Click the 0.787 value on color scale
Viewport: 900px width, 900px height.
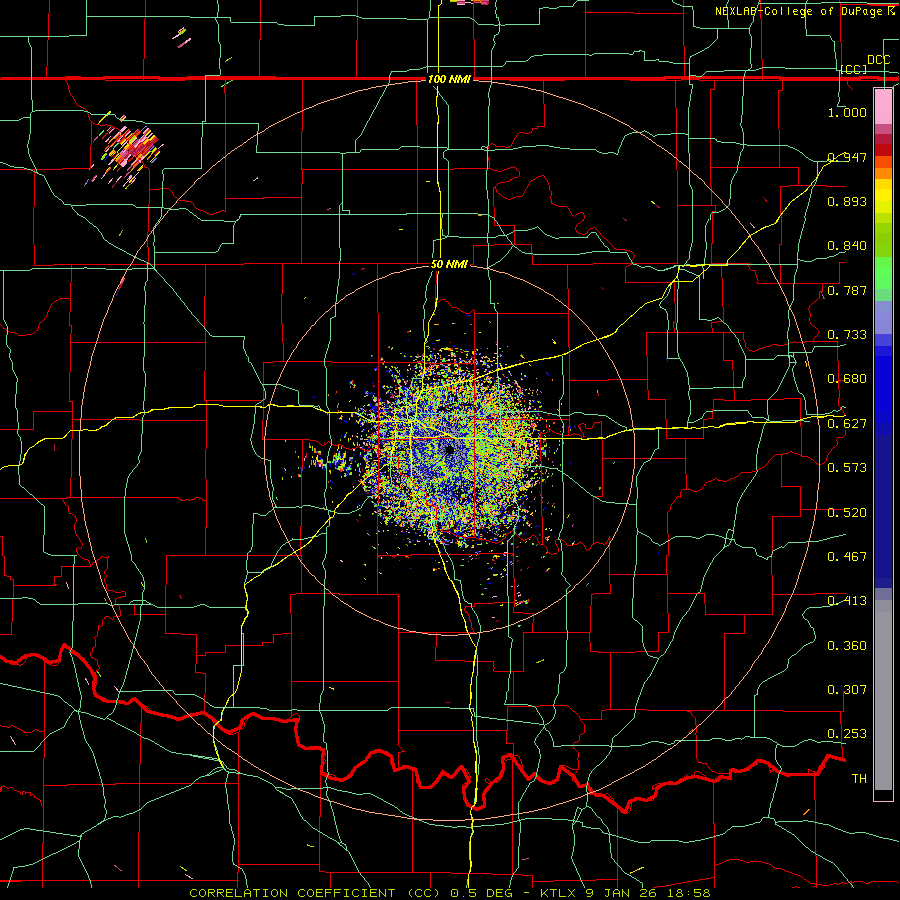click(x=847, y=290)
